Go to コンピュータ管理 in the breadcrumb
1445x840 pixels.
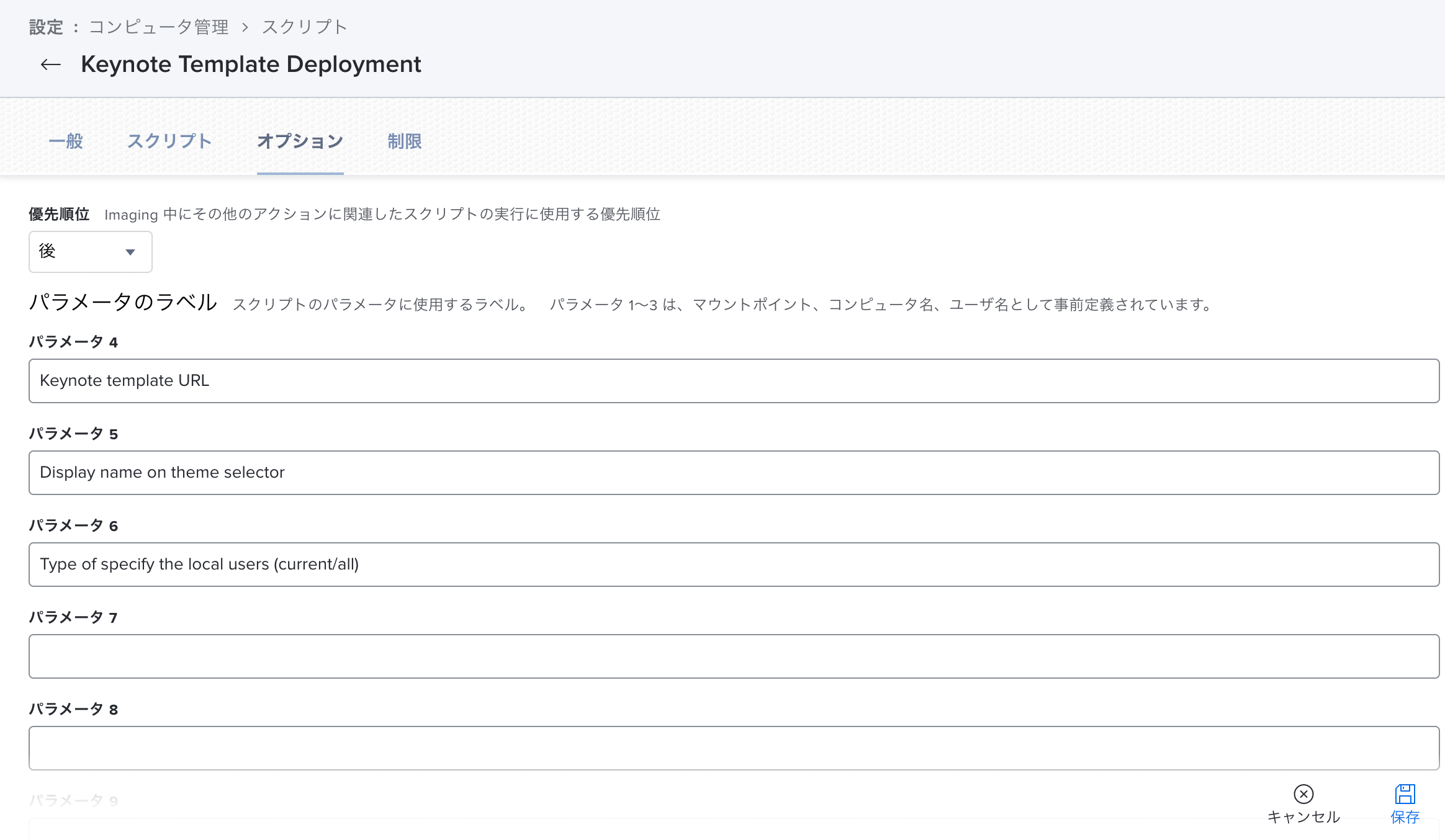point(159,27)
